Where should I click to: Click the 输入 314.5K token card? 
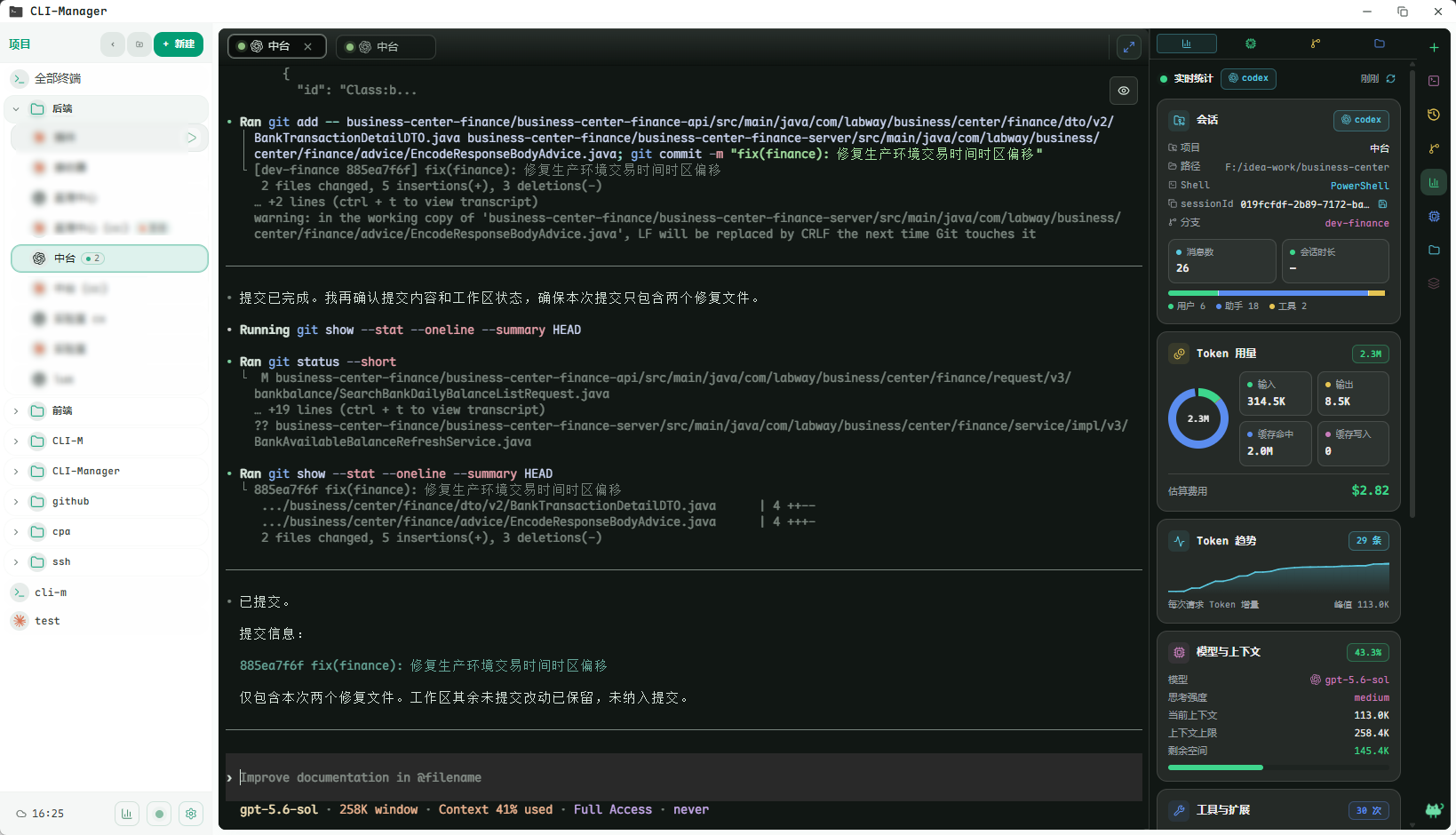pos(1276,394)
